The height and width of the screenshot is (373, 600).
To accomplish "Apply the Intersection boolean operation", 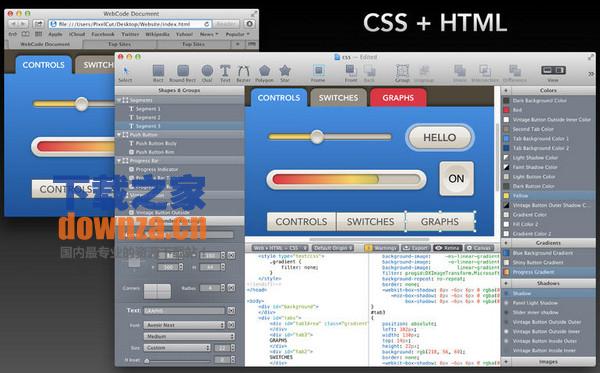I will pyautogui.click(x=485, y=74).
